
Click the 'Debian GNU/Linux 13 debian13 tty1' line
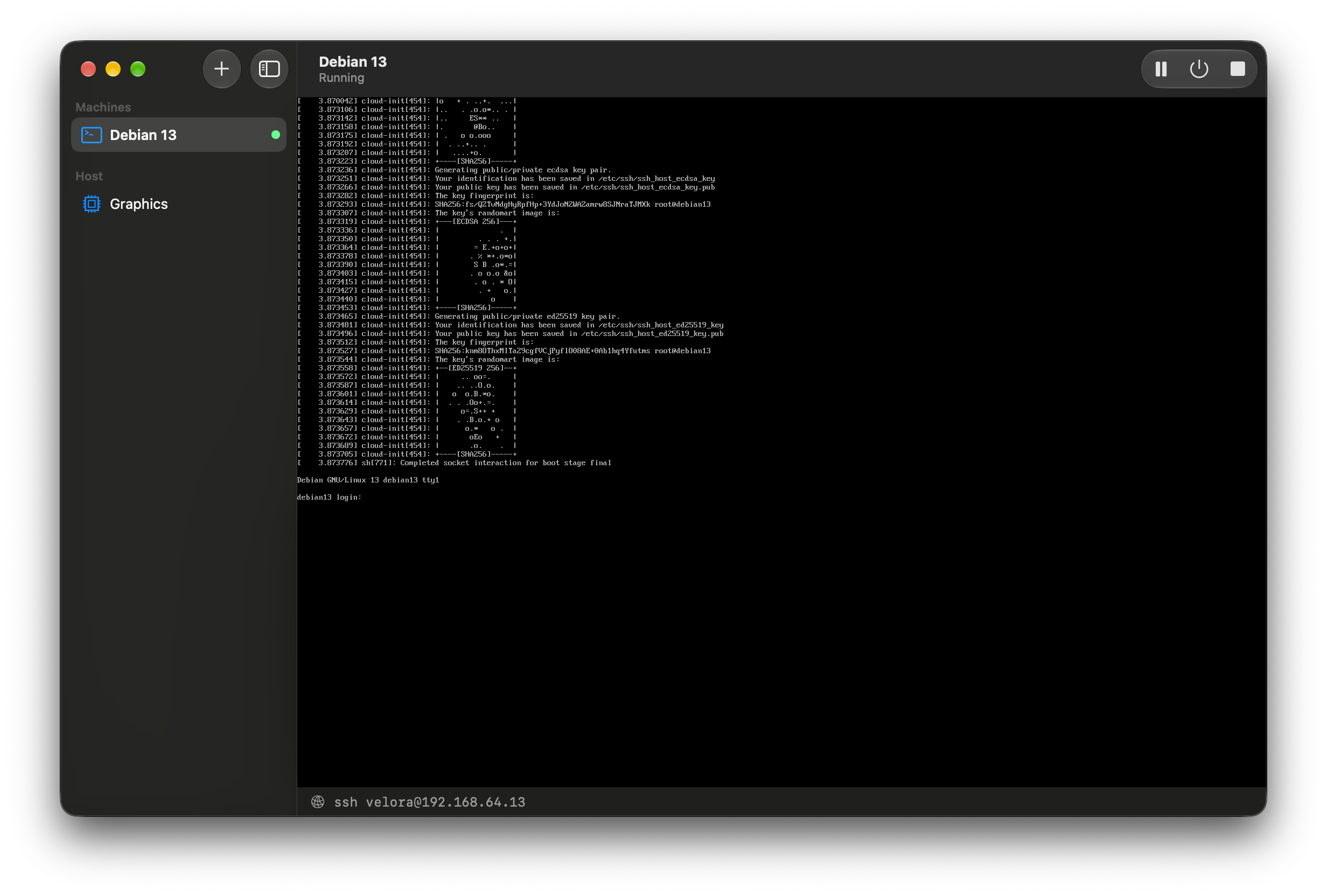click(368, 480)
